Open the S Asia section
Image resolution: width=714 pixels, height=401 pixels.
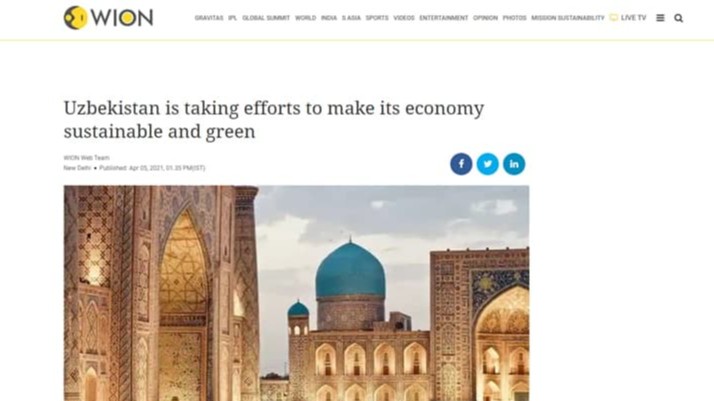(x=351, y=18)
